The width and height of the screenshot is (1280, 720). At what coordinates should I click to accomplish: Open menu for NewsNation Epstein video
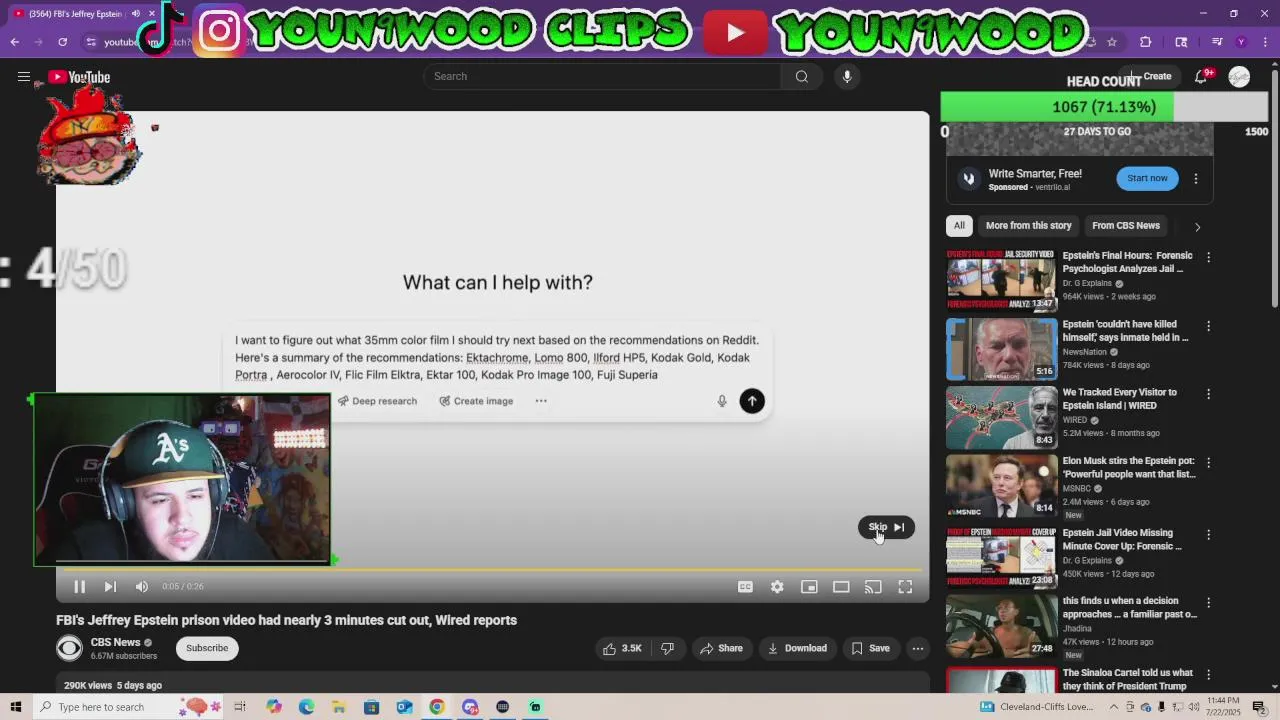1208,326
